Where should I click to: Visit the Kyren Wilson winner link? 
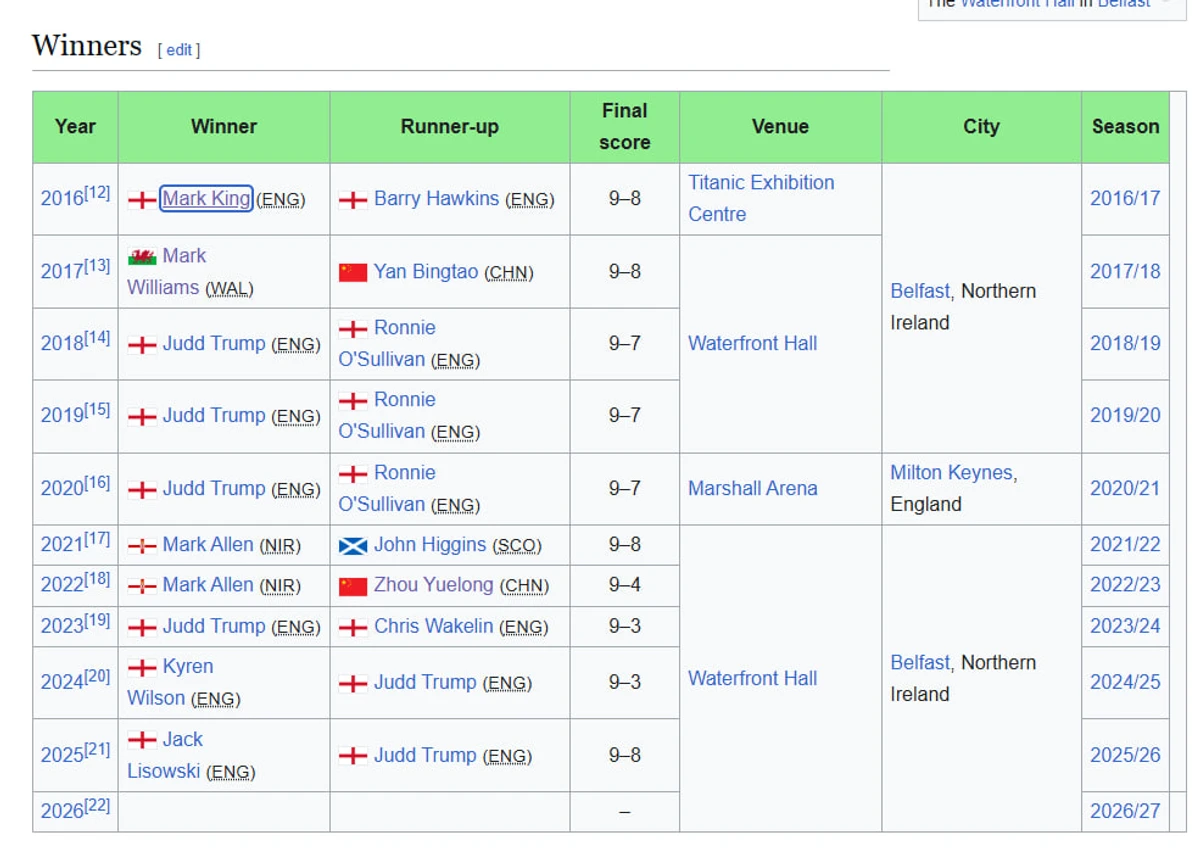point(170,682)
